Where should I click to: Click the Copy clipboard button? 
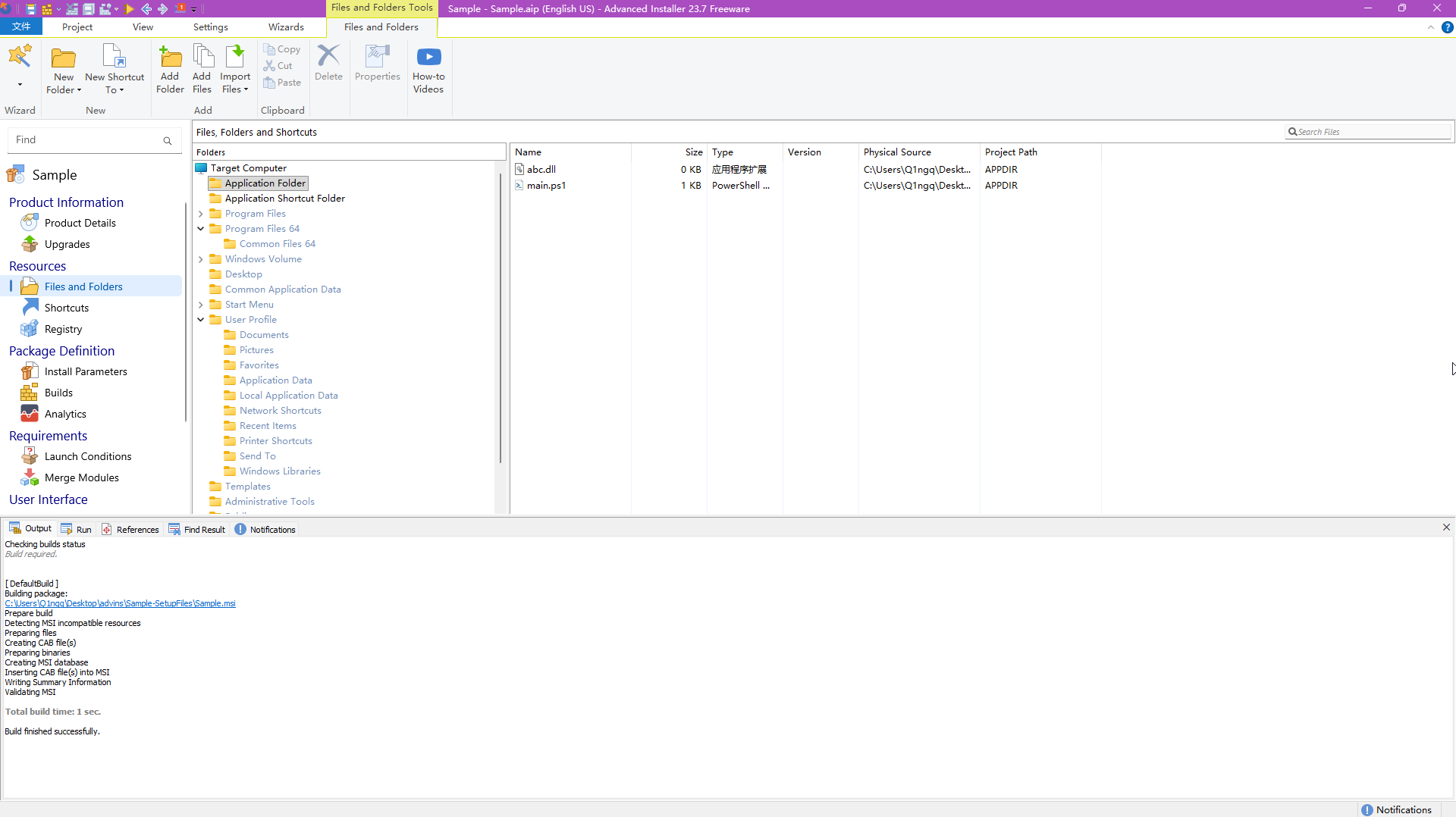click(282, 49)
